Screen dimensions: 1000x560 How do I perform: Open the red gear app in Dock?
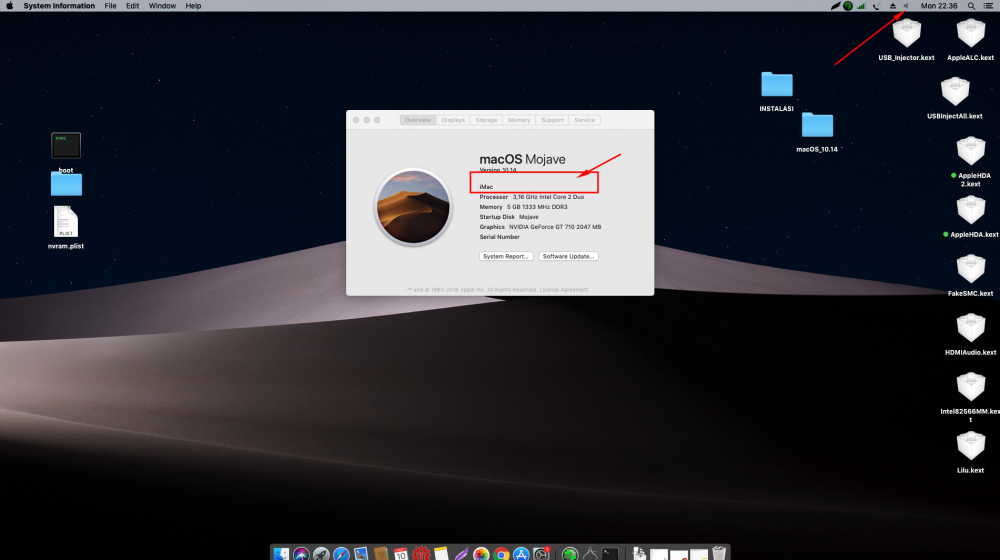coord(421,553)
